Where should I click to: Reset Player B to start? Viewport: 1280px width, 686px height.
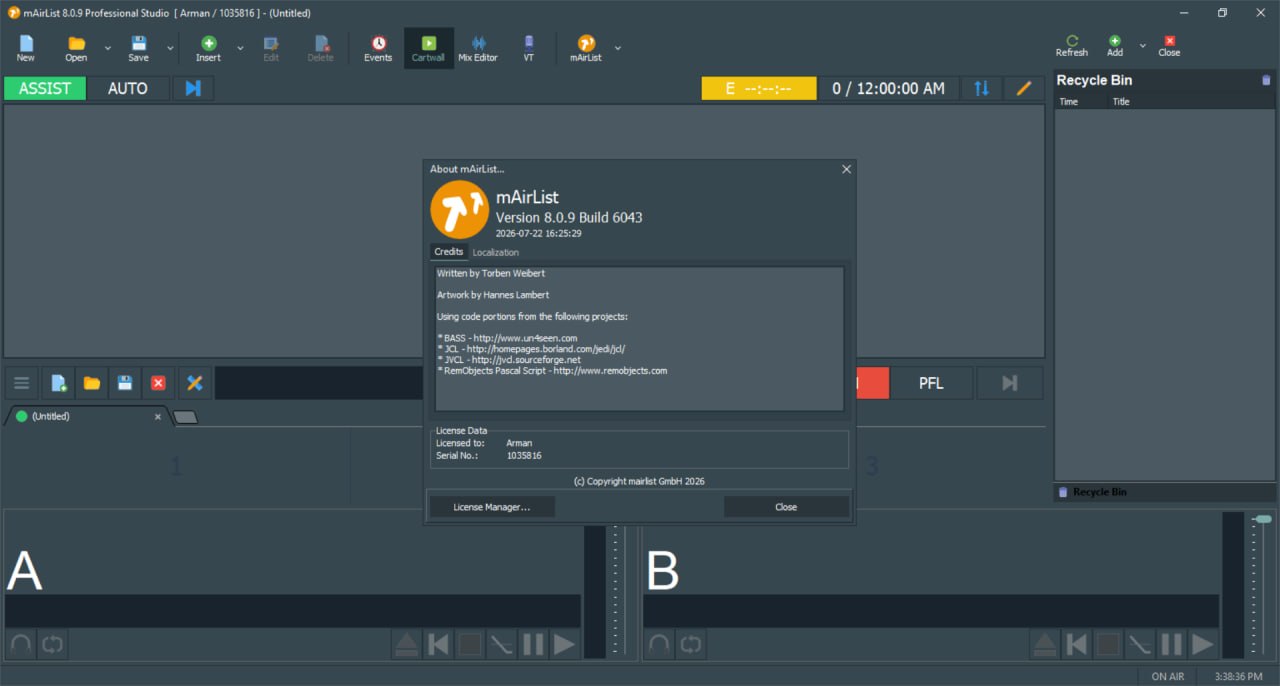tap(1076, 644)
